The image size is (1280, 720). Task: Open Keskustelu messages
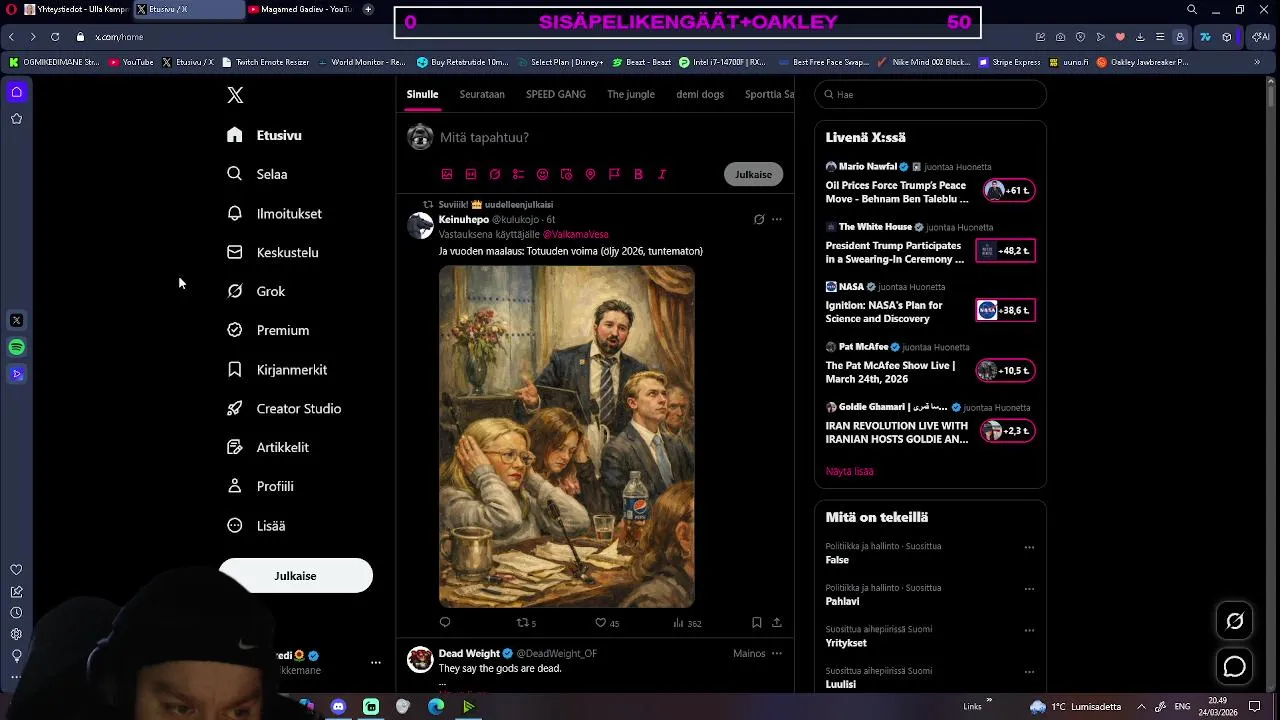(273, 252)
